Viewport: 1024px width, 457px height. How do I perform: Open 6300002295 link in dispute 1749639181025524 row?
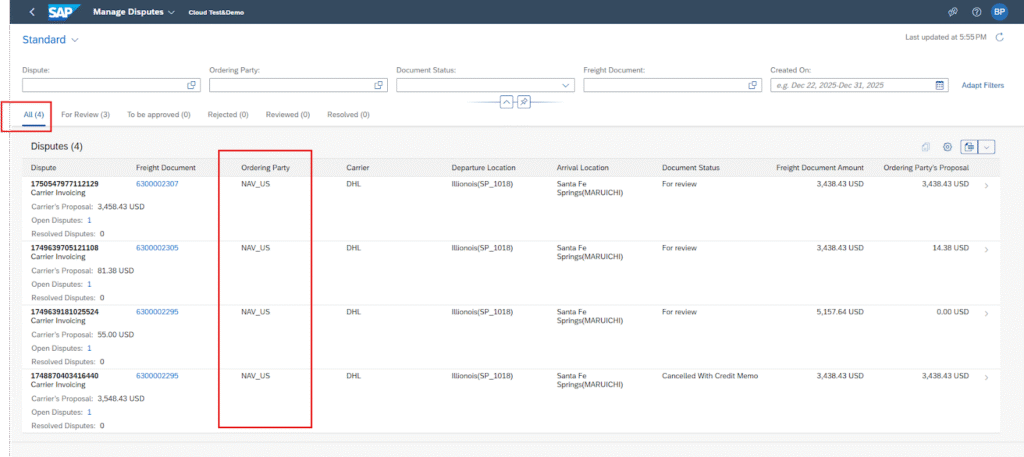coord(157,312)
